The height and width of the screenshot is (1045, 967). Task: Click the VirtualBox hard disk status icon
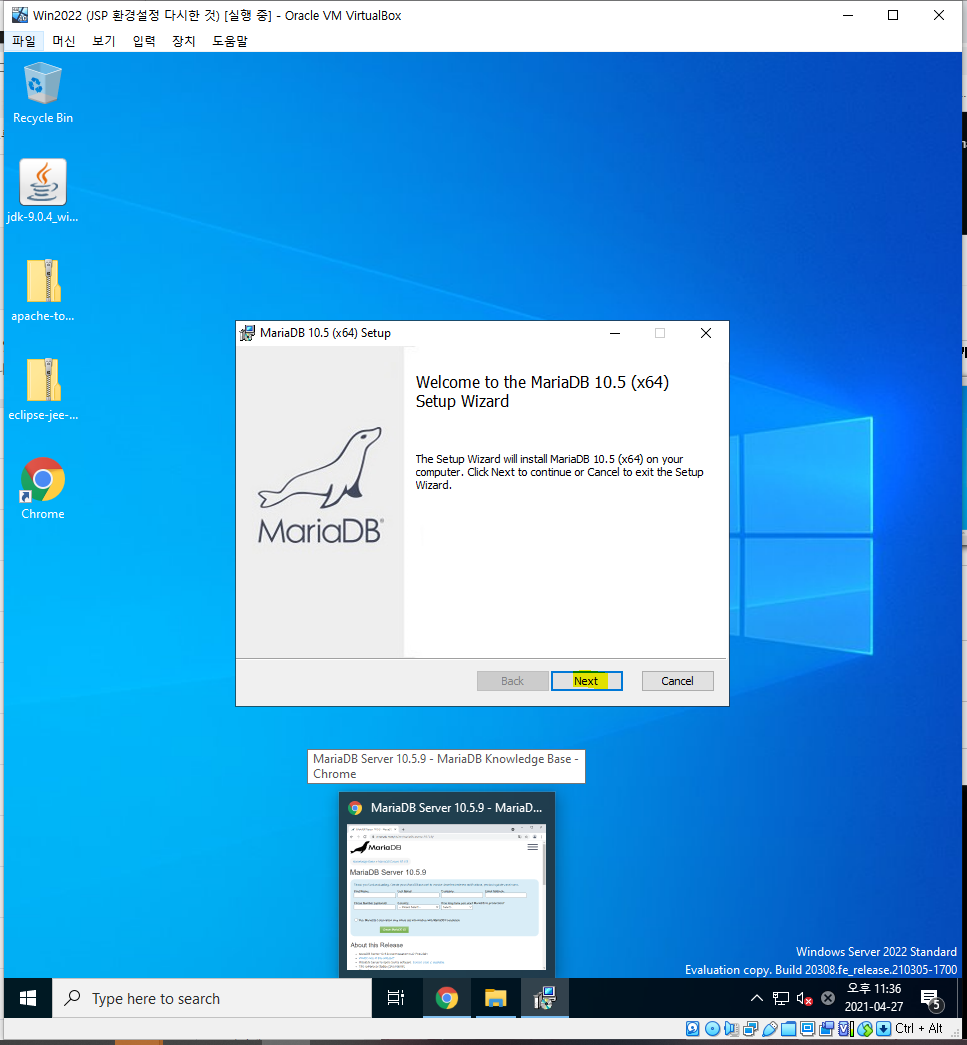click(x=692, y=1028)
